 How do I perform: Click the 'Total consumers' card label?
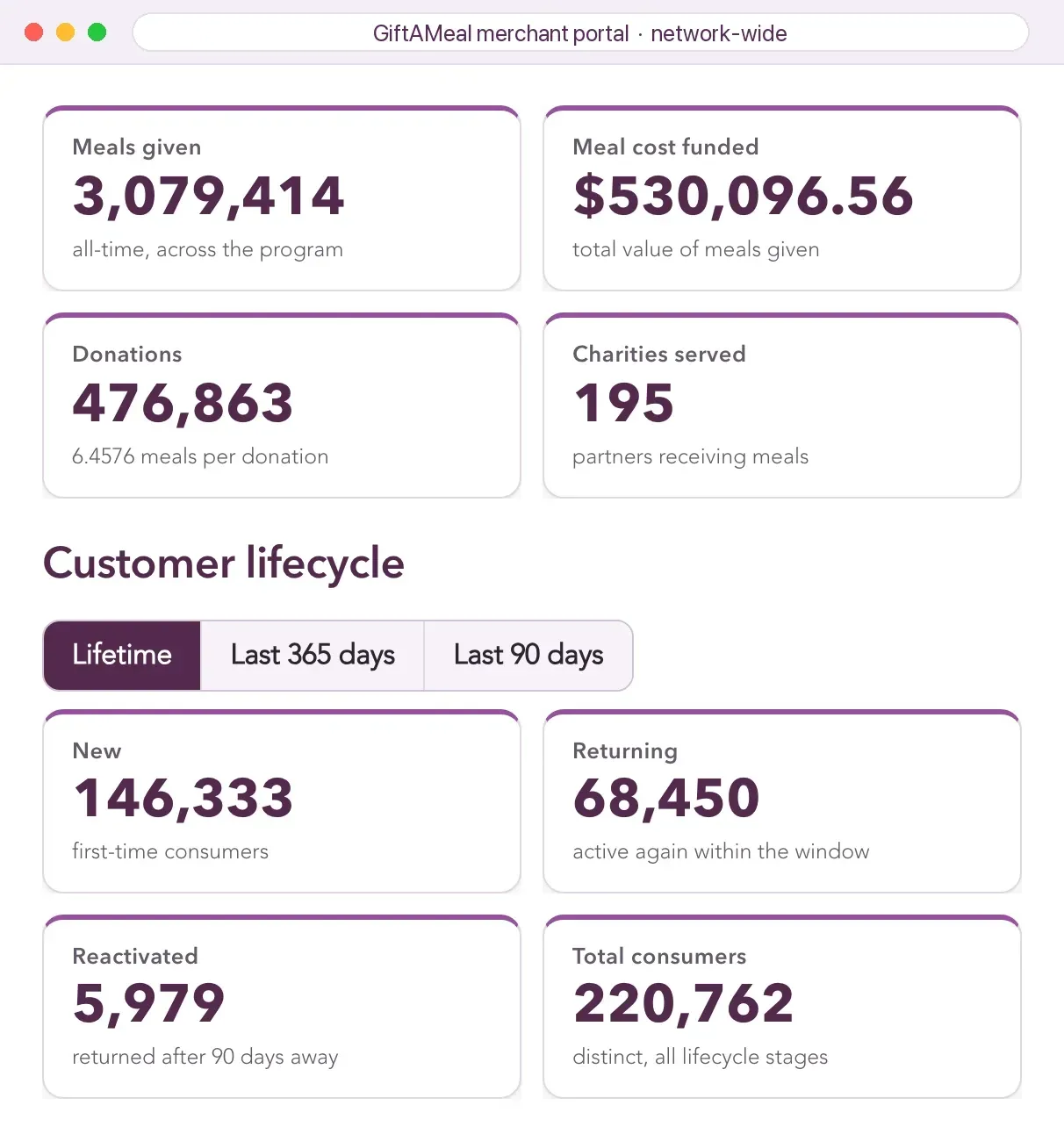pyautogui.click(x=659, y=956)
